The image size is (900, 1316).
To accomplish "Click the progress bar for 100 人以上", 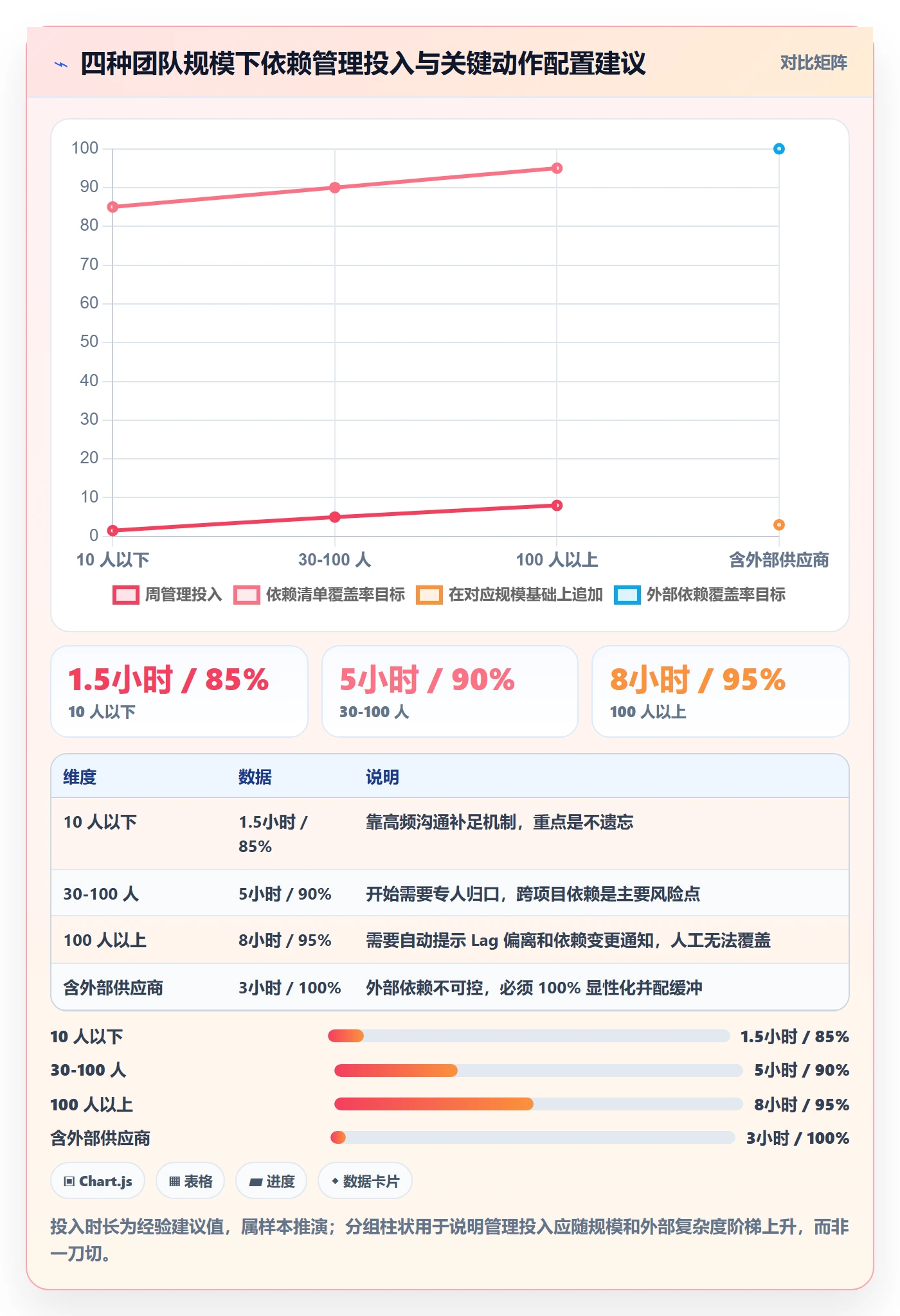I will pos(538,1104).
